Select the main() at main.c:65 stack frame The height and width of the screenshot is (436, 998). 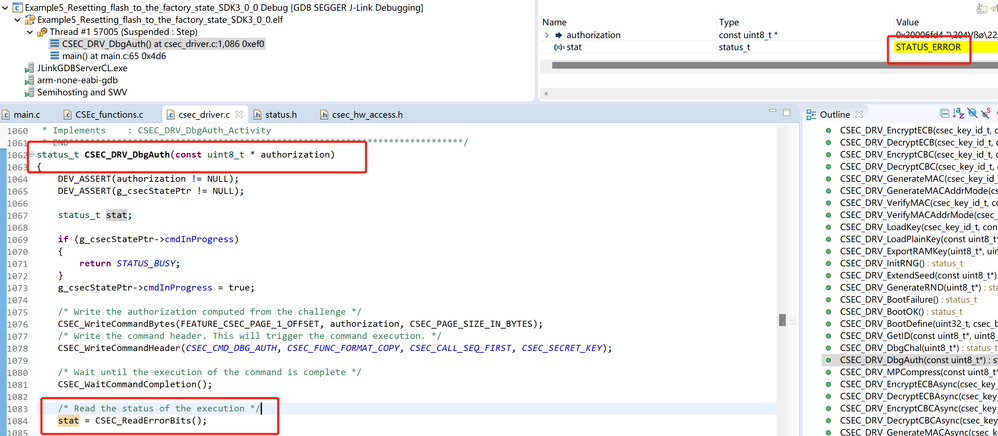click(x=108, y=56)
